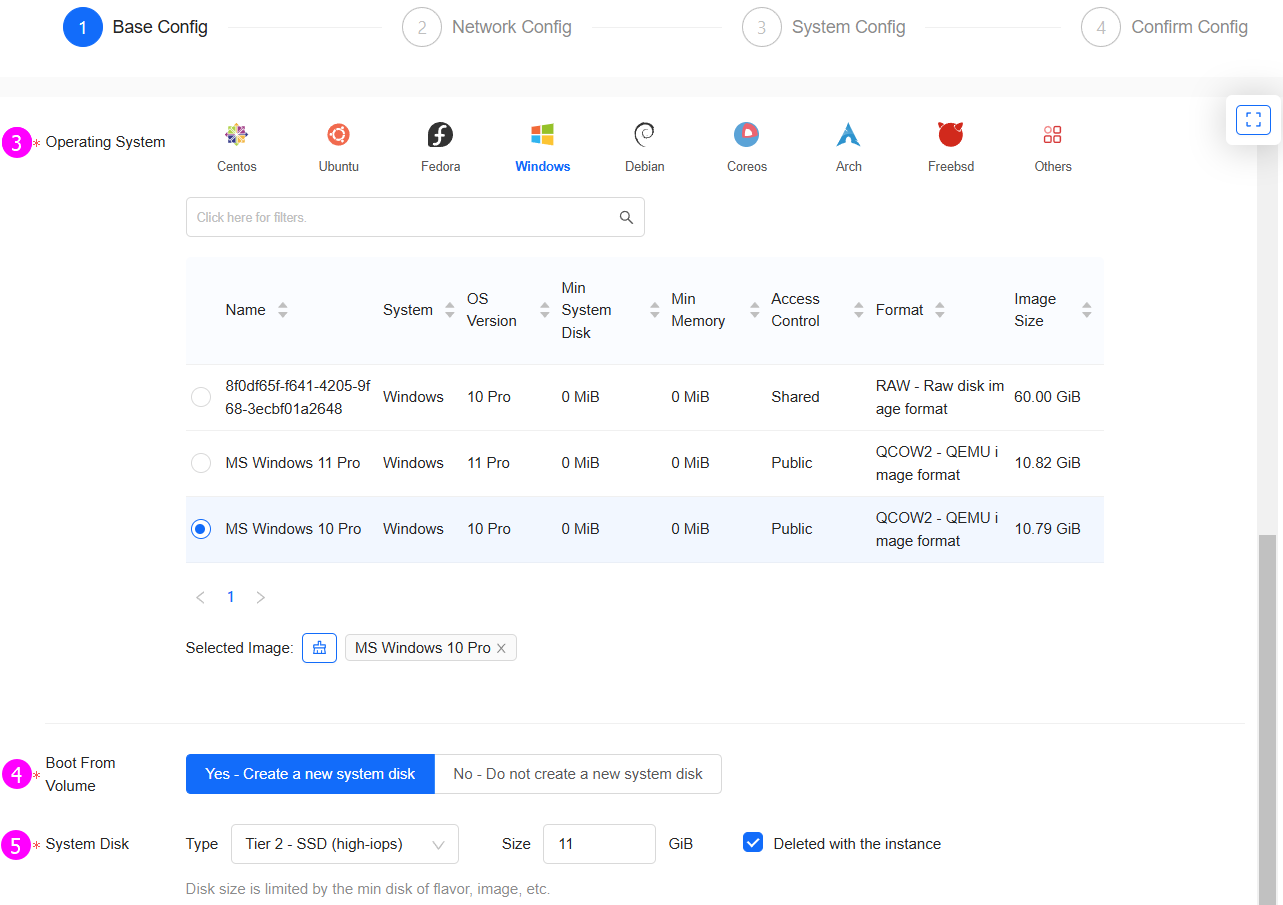Viewport: 1283px width, 905px height.
Task: Select radio for image 8f0df65f-f641-4205-9f68
Action: 201,397
